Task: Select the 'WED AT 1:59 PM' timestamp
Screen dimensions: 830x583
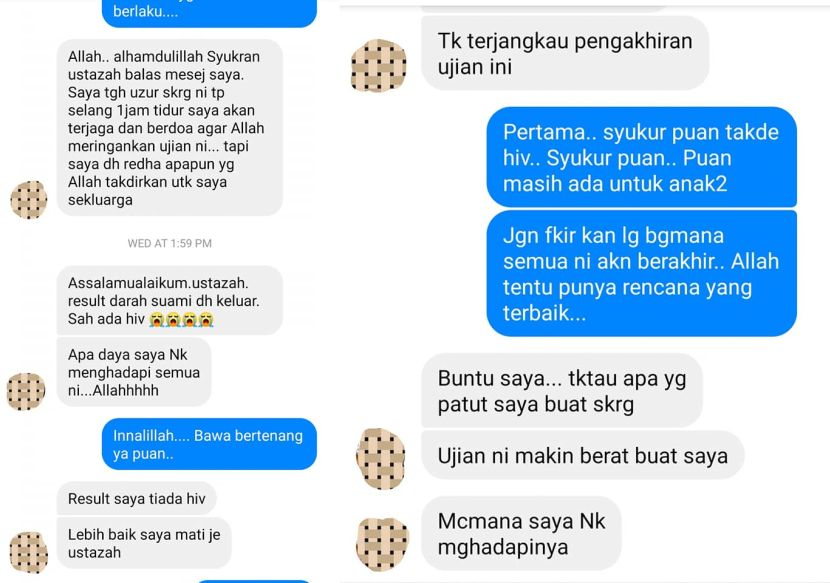Action: (x=169, y=244)
